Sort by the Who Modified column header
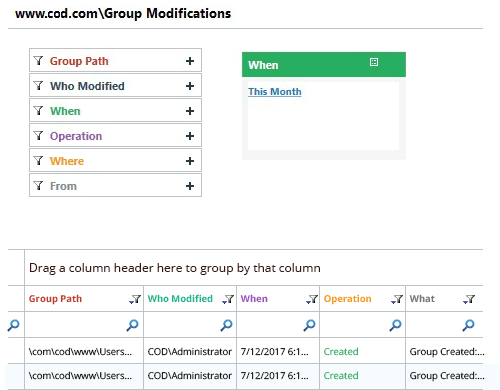 point(180,299)
